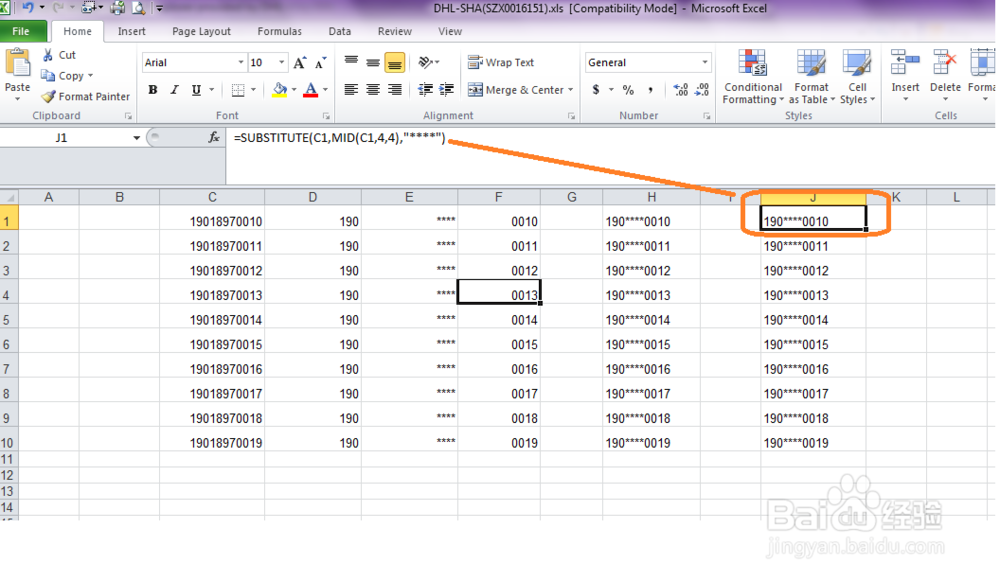Open the Font Color dropdown arrow
The image size is (1000, 581).
tap(325, 90)
